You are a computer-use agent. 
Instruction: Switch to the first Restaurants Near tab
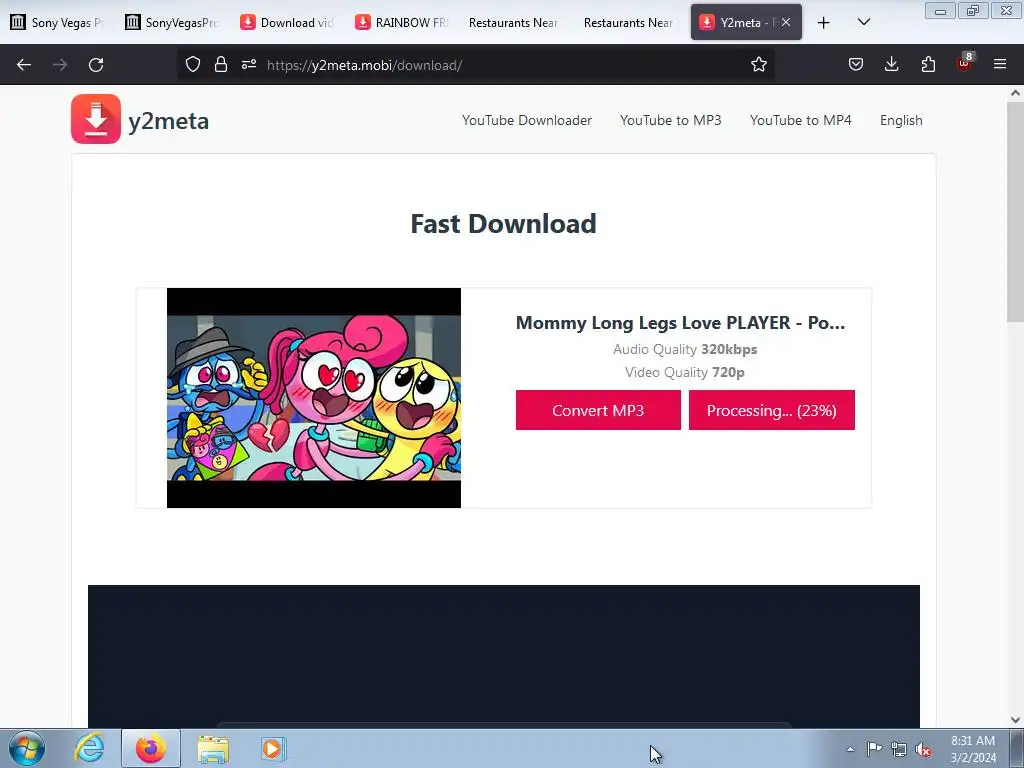coord(513,22)
